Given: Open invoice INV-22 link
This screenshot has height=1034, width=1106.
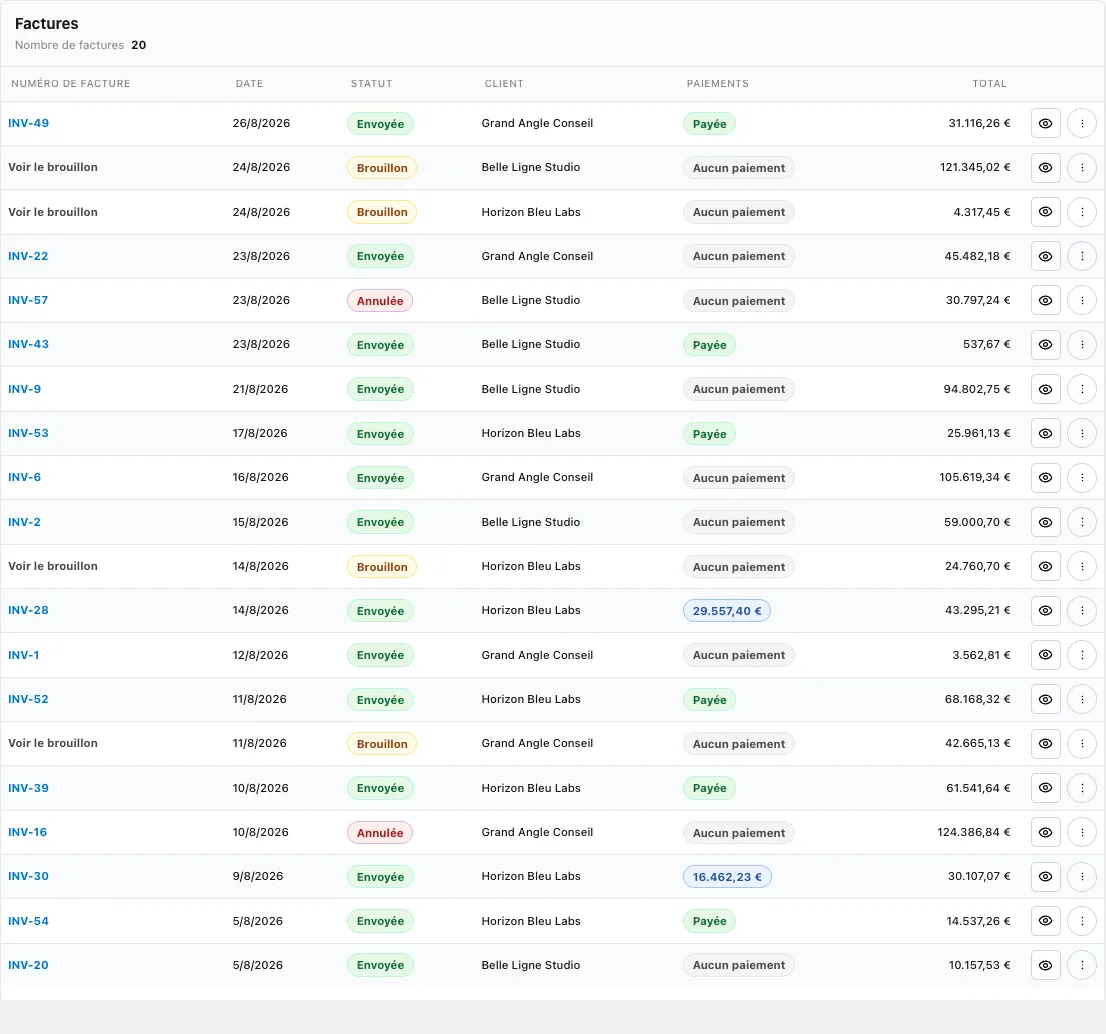Looking at the screenshot, I should point(28,256).
